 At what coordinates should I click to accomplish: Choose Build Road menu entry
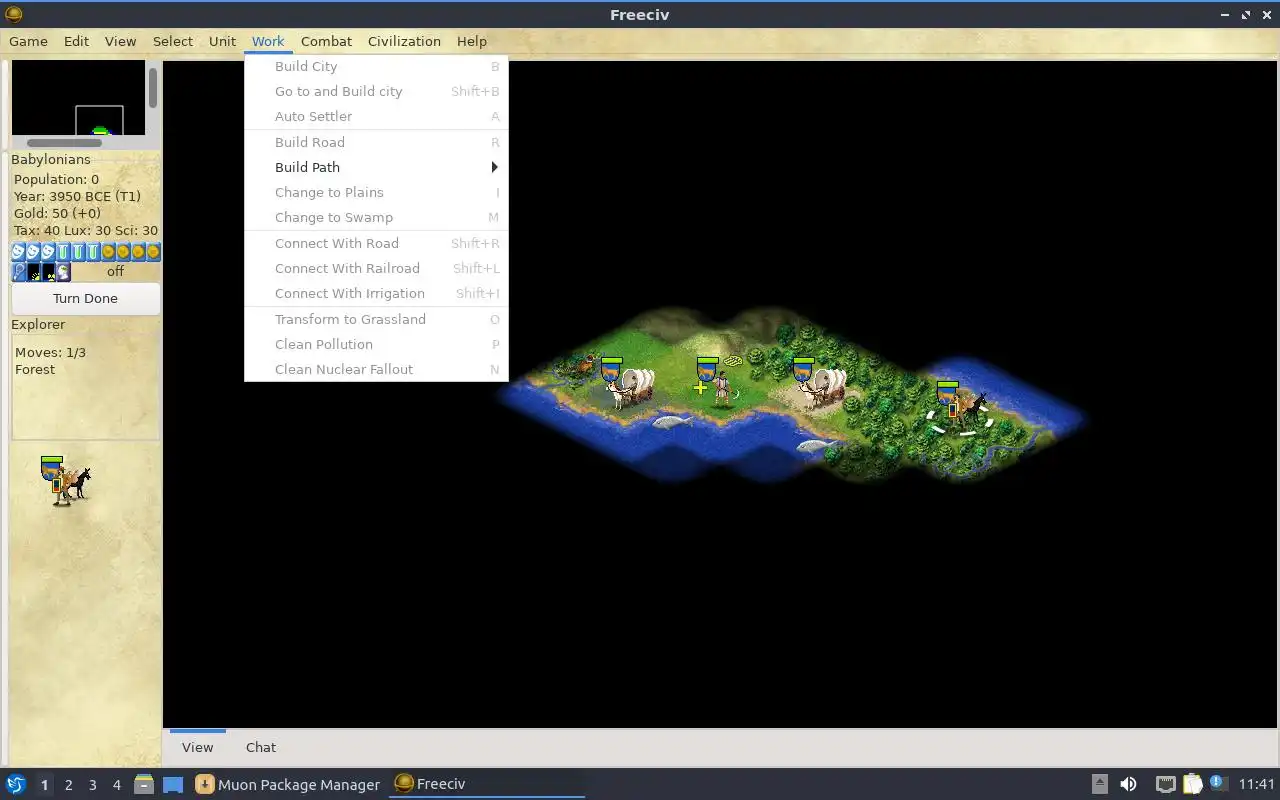[x=376, y=142]
